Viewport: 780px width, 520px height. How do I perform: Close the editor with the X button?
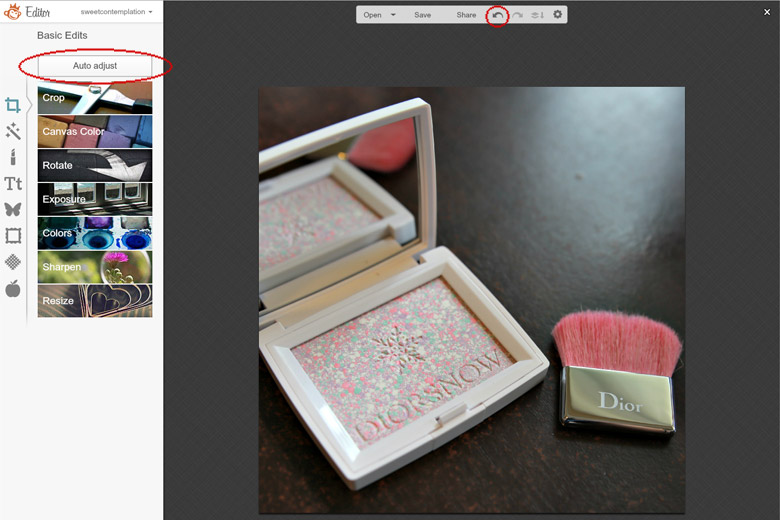(767, 12)
